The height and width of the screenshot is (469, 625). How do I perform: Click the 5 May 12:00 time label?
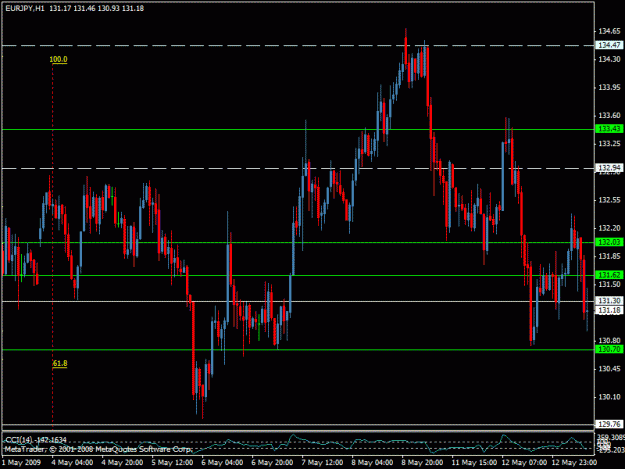(x=172, y=463)
